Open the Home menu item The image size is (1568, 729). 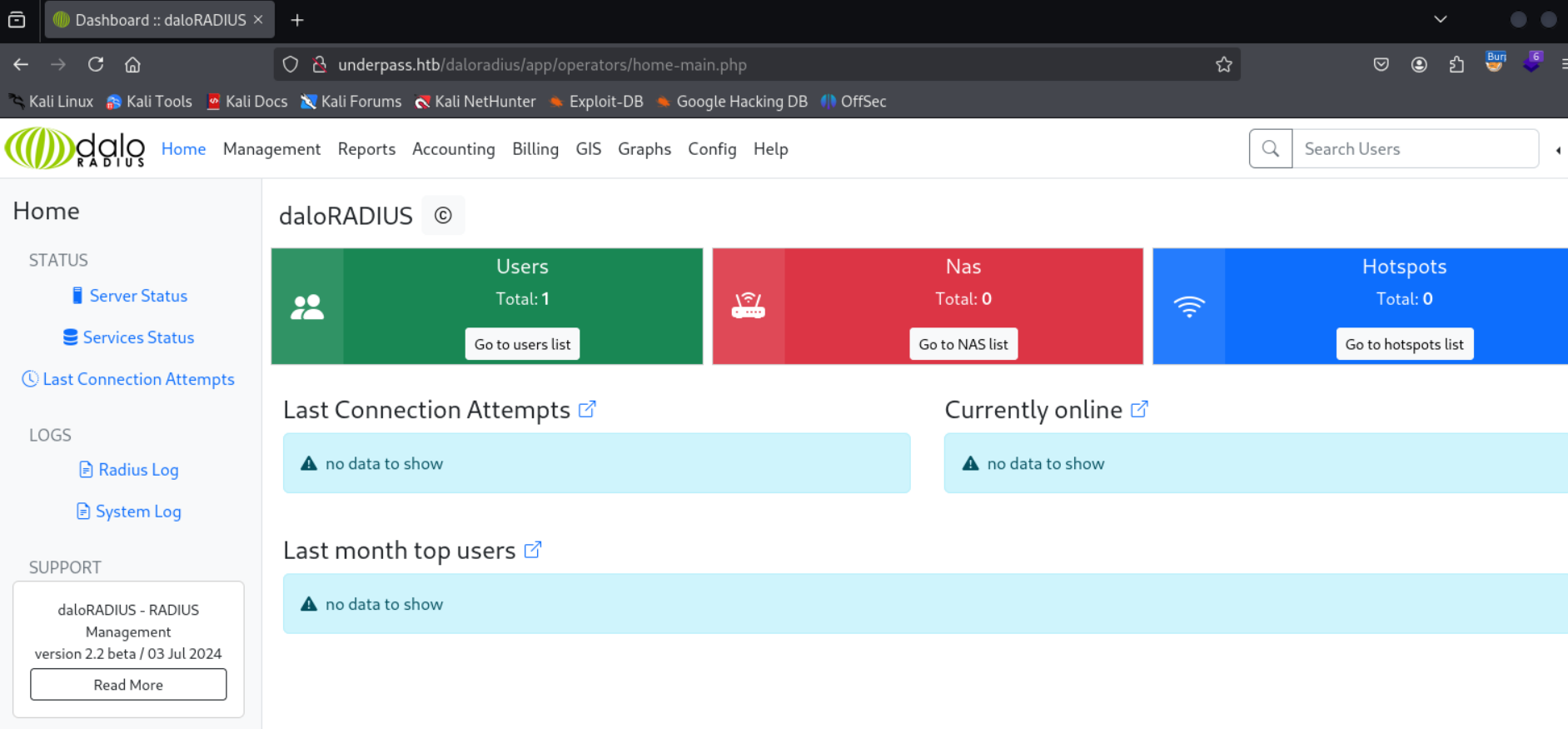pos(183,148)
